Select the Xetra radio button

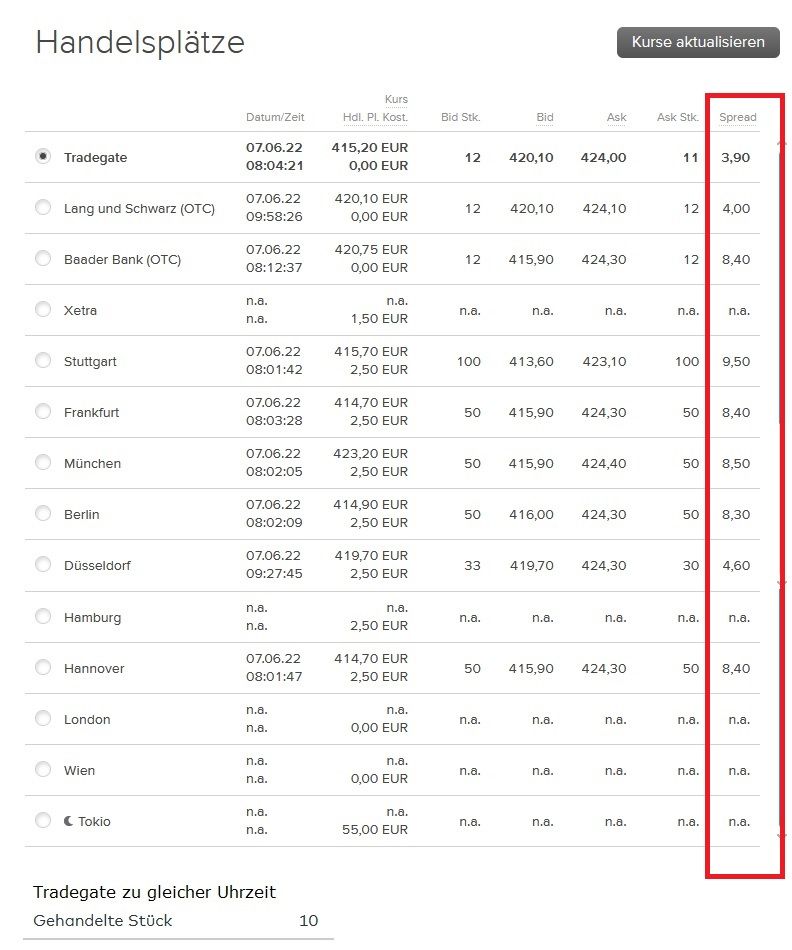click(x=43, y=309)
